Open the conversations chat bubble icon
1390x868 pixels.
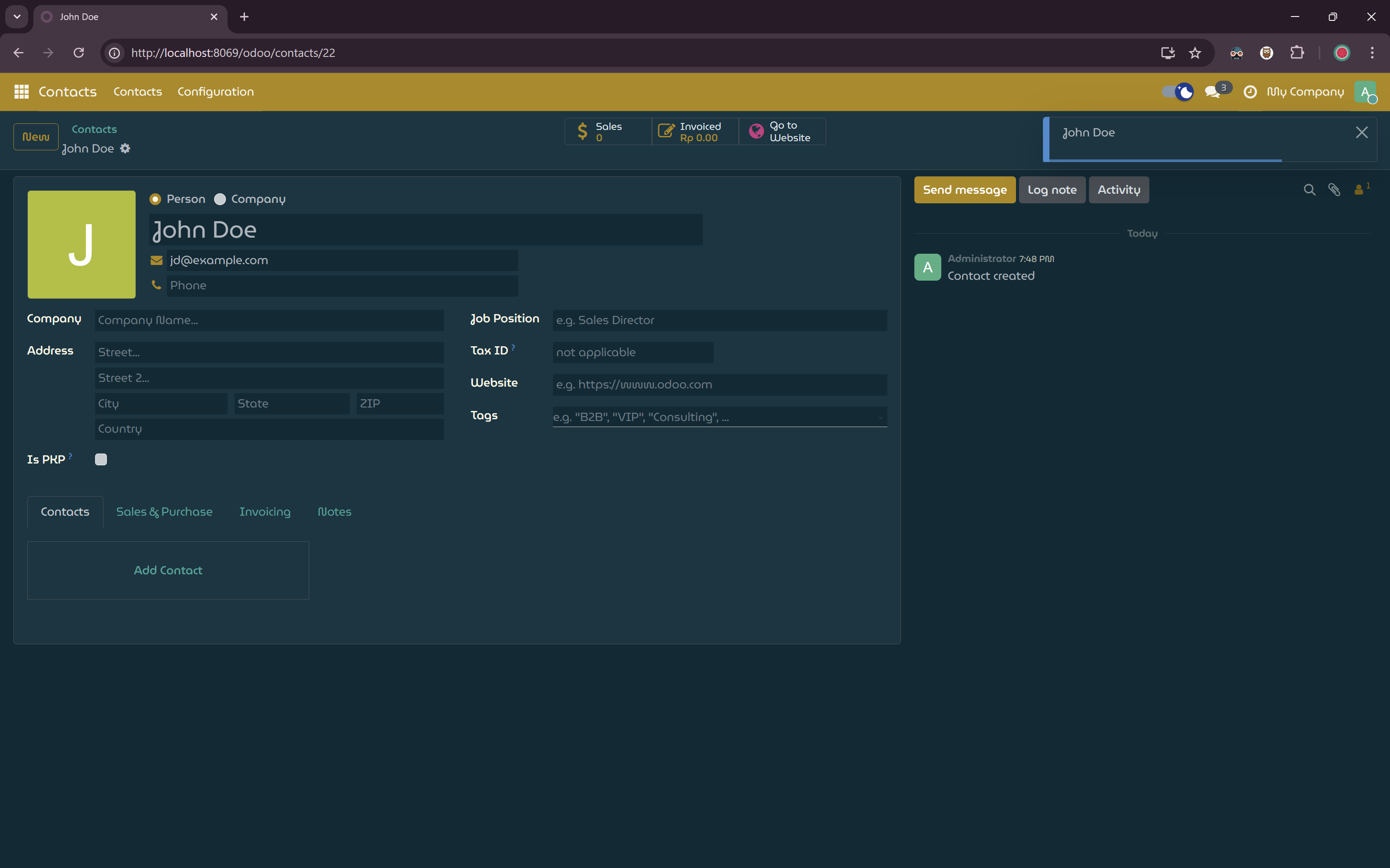pyautogui.click(x=1212, y=92)
